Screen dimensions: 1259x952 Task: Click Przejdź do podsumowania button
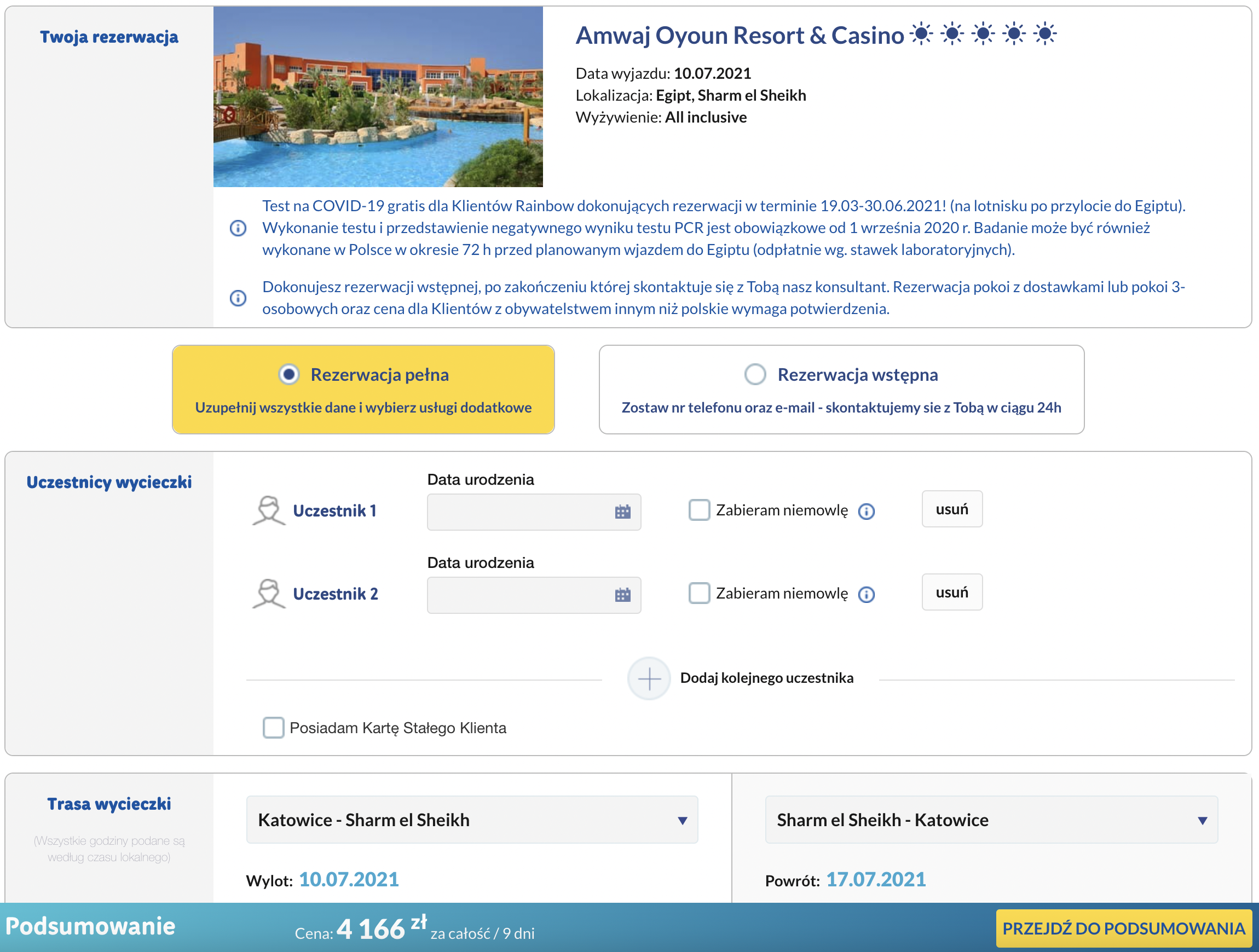coord(1124,928)
